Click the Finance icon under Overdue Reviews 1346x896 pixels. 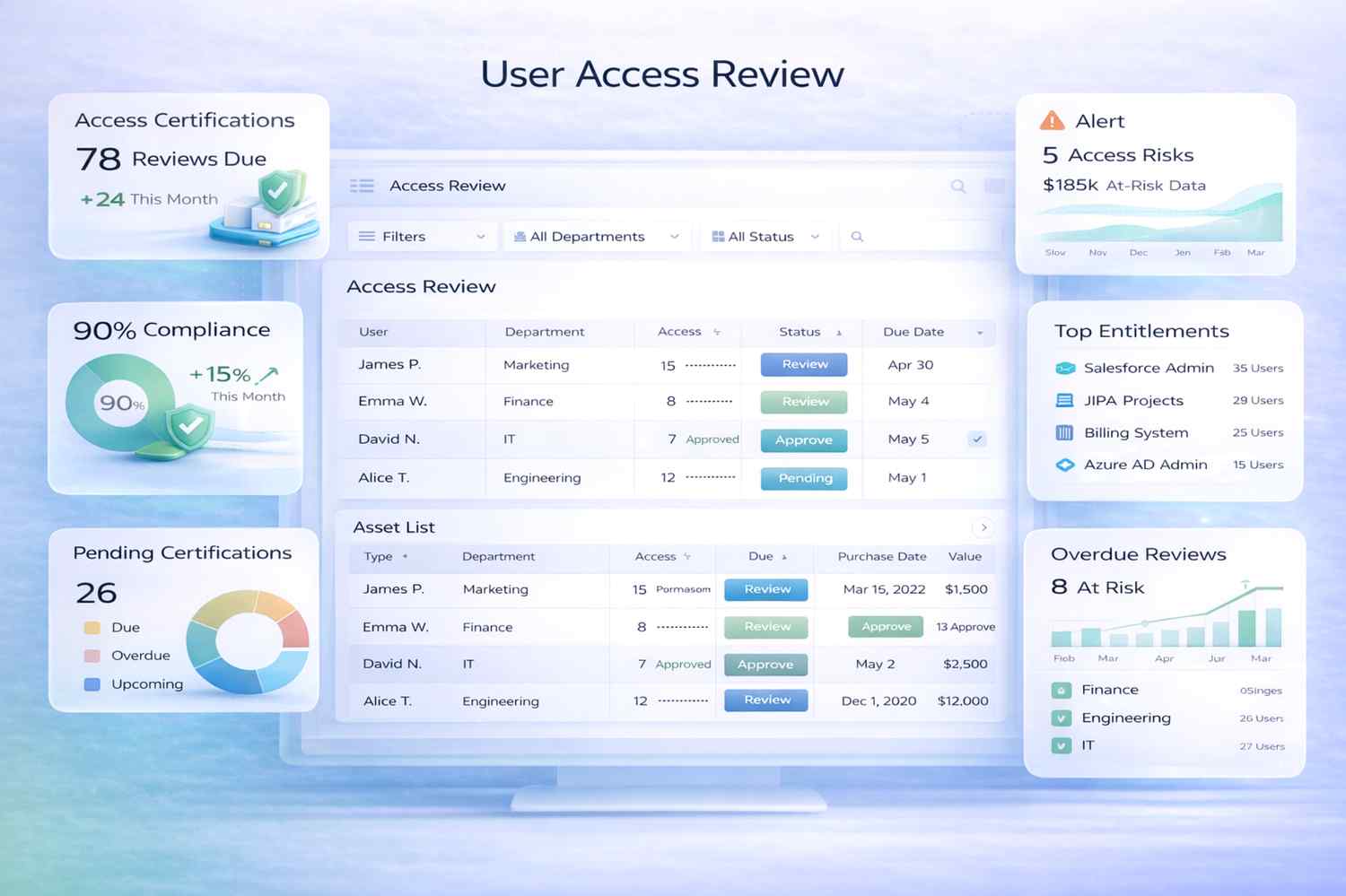click(1062, 690)
